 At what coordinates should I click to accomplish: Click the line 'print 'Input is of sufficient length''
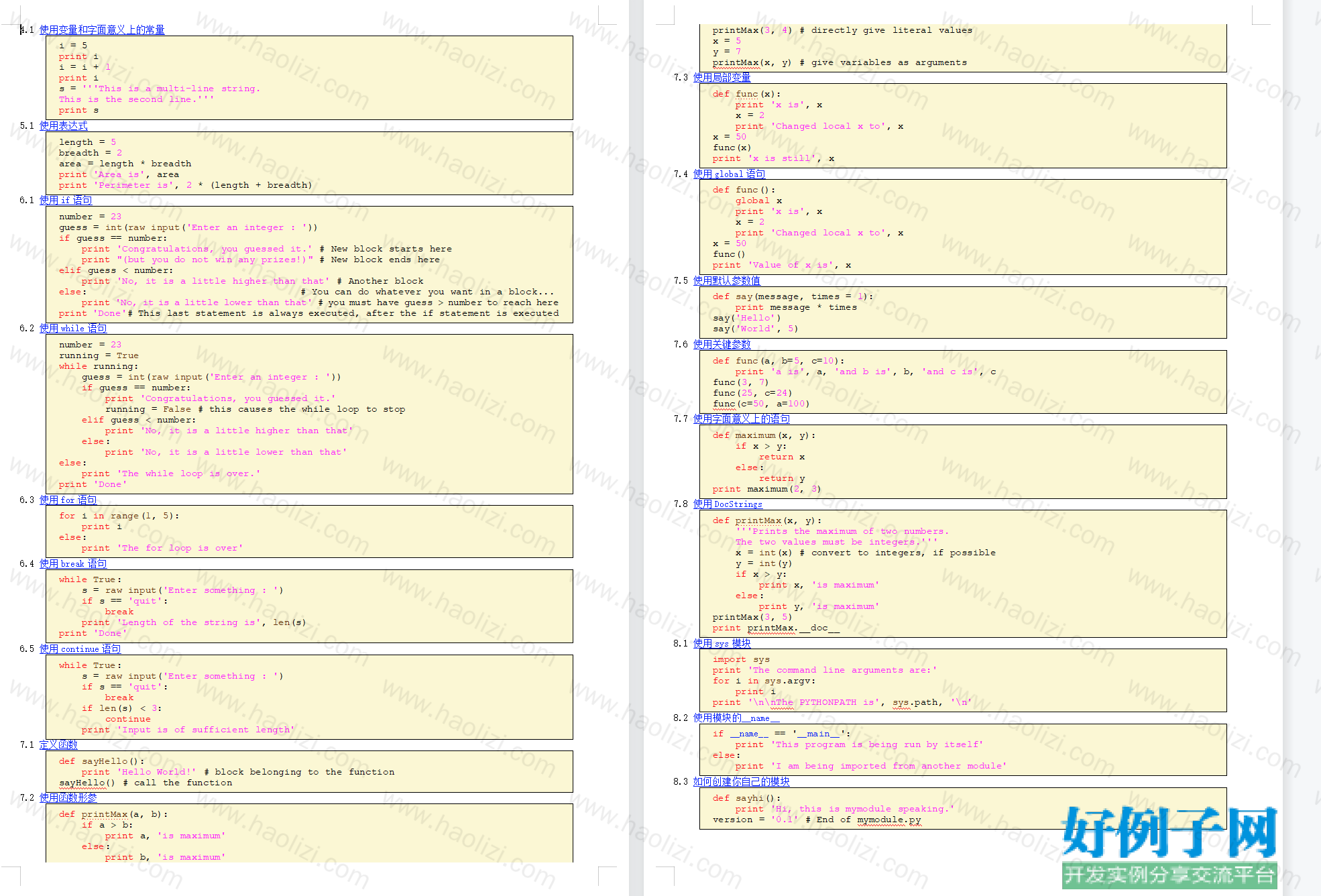click(x=188, y=730)
